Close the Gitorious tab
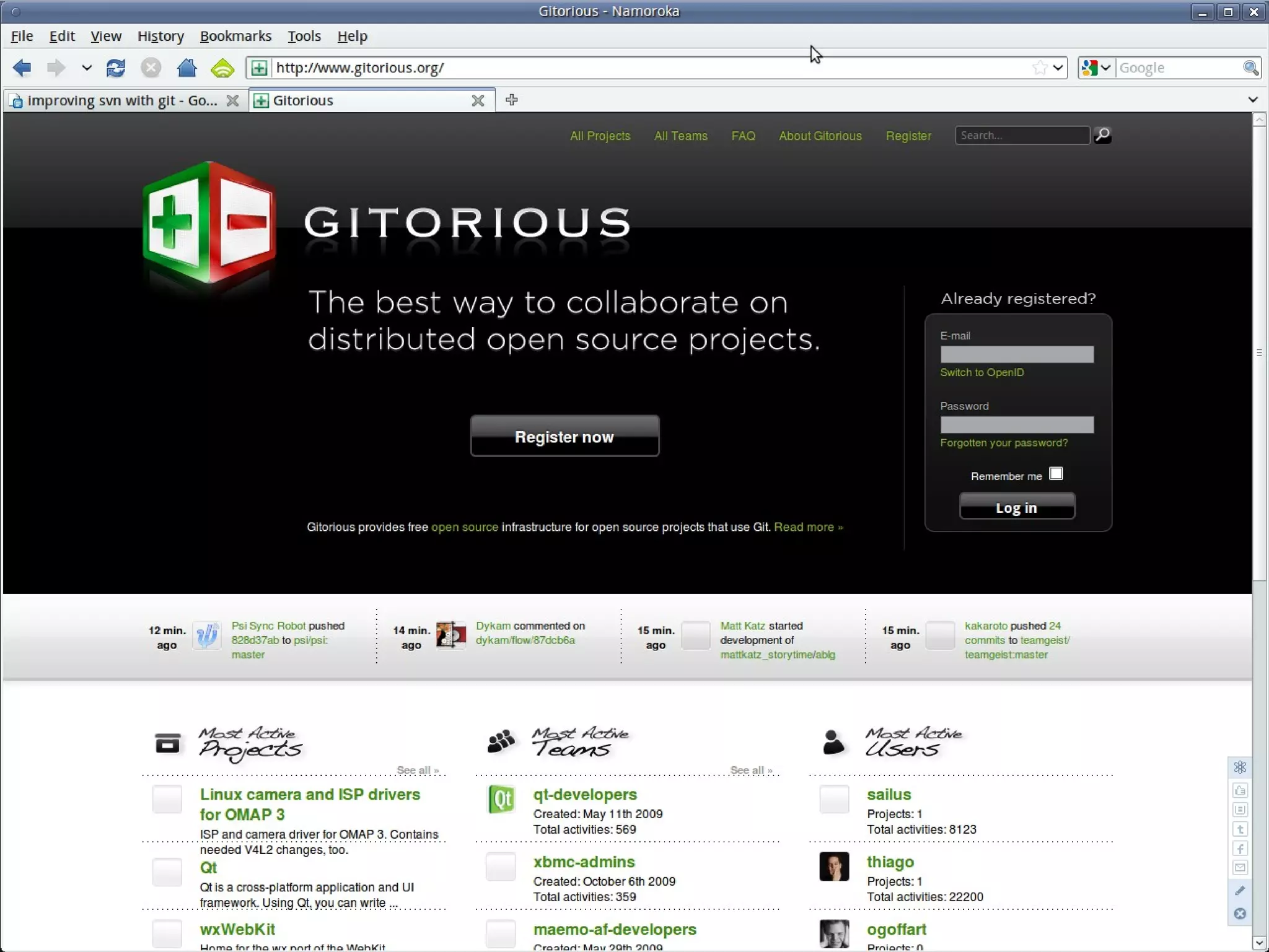Screen dimensions: 1269x952 pos(478,100)
